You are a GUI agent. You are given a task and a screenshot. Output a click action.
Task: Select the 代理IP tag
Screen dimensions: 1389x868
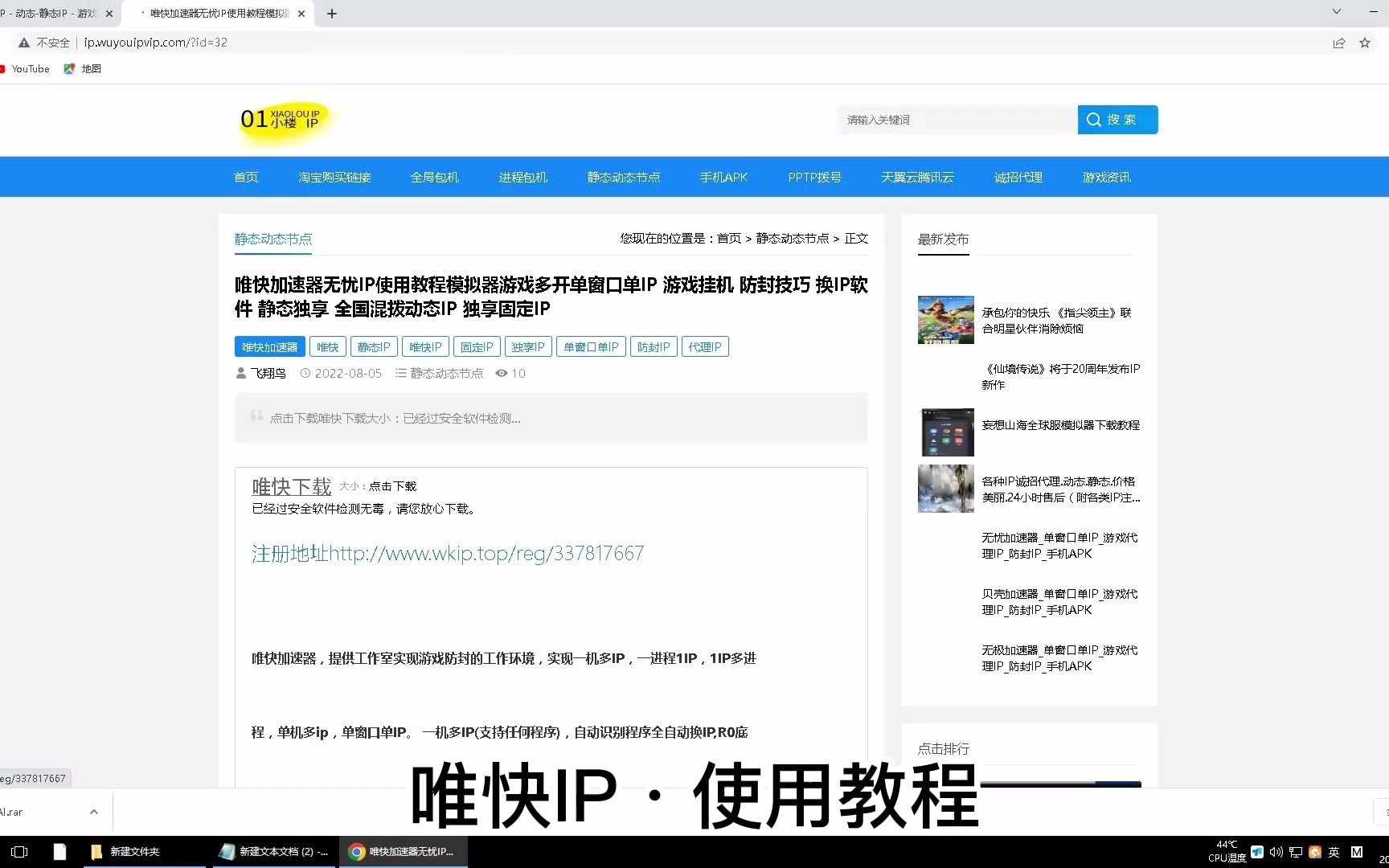point(705,346)
